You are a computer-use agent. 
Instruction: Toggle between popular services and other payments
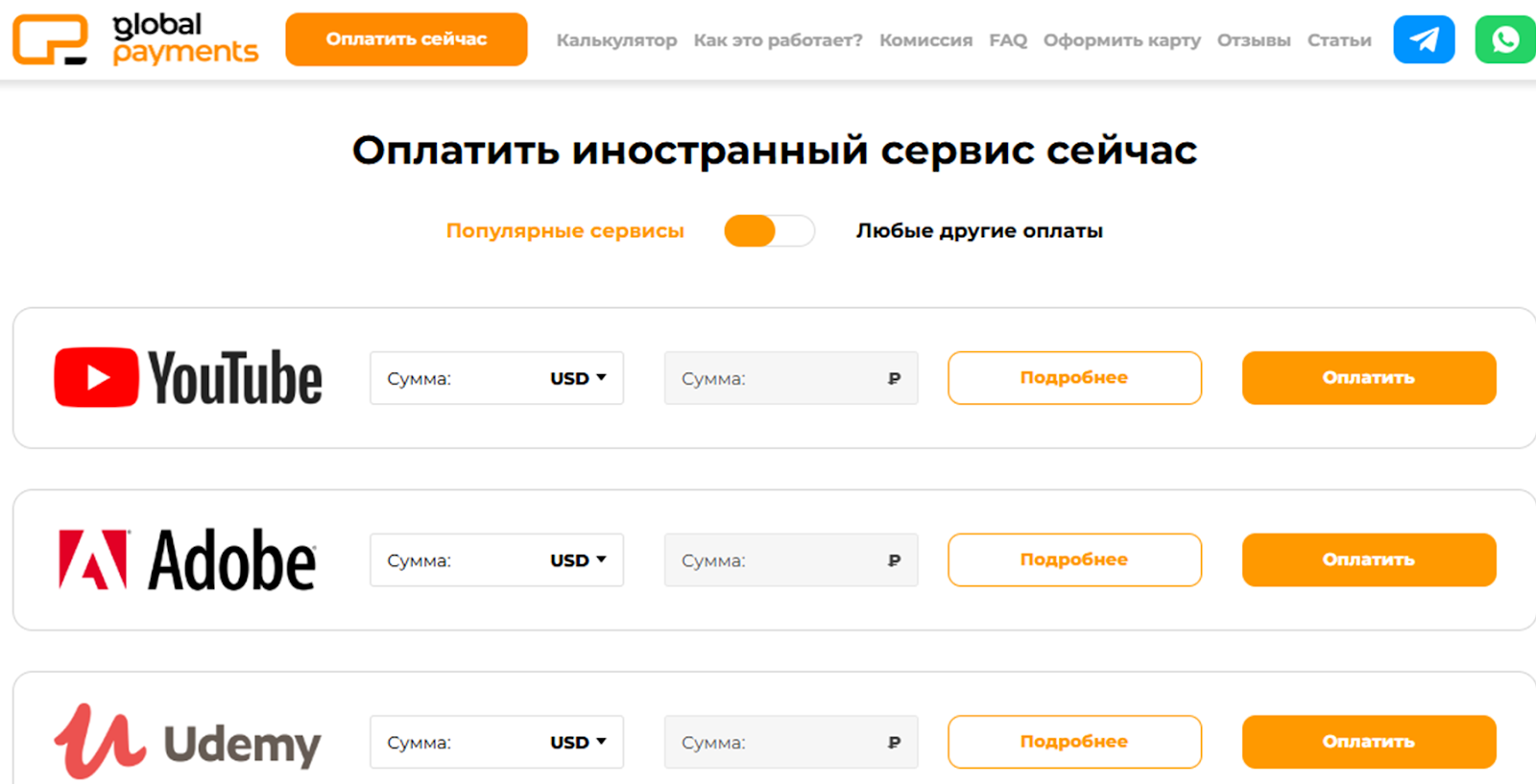769,231
